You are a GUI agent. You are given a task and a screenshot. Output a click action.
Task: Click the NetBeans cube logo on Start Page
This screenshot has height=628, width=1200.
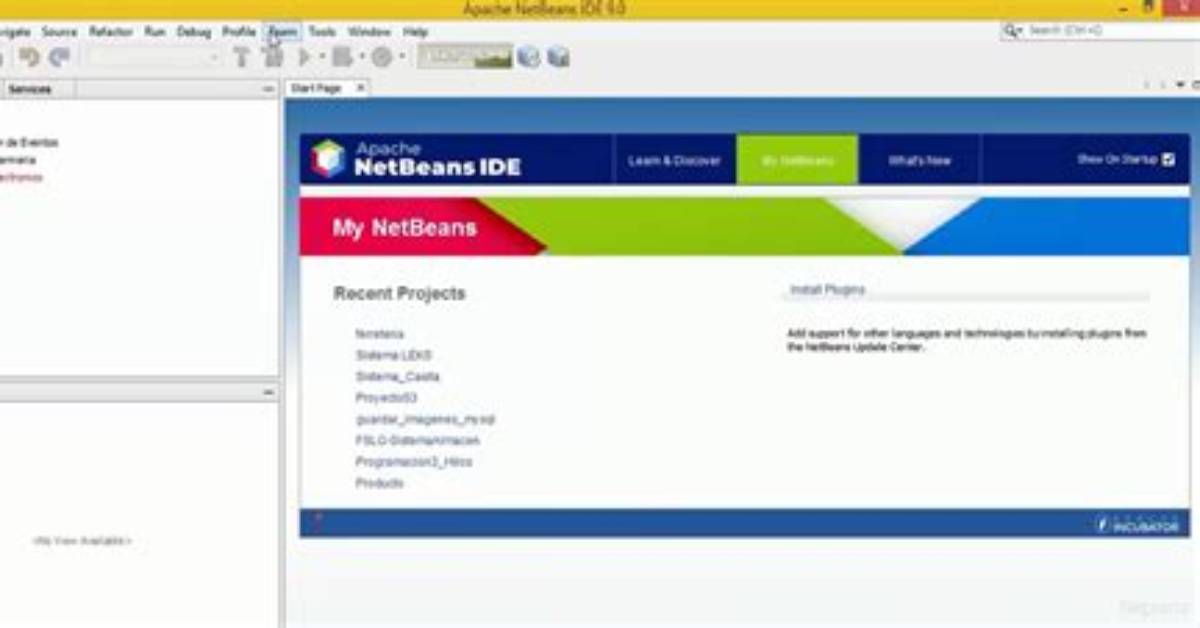pyautogui.click(x=327, y=159)
